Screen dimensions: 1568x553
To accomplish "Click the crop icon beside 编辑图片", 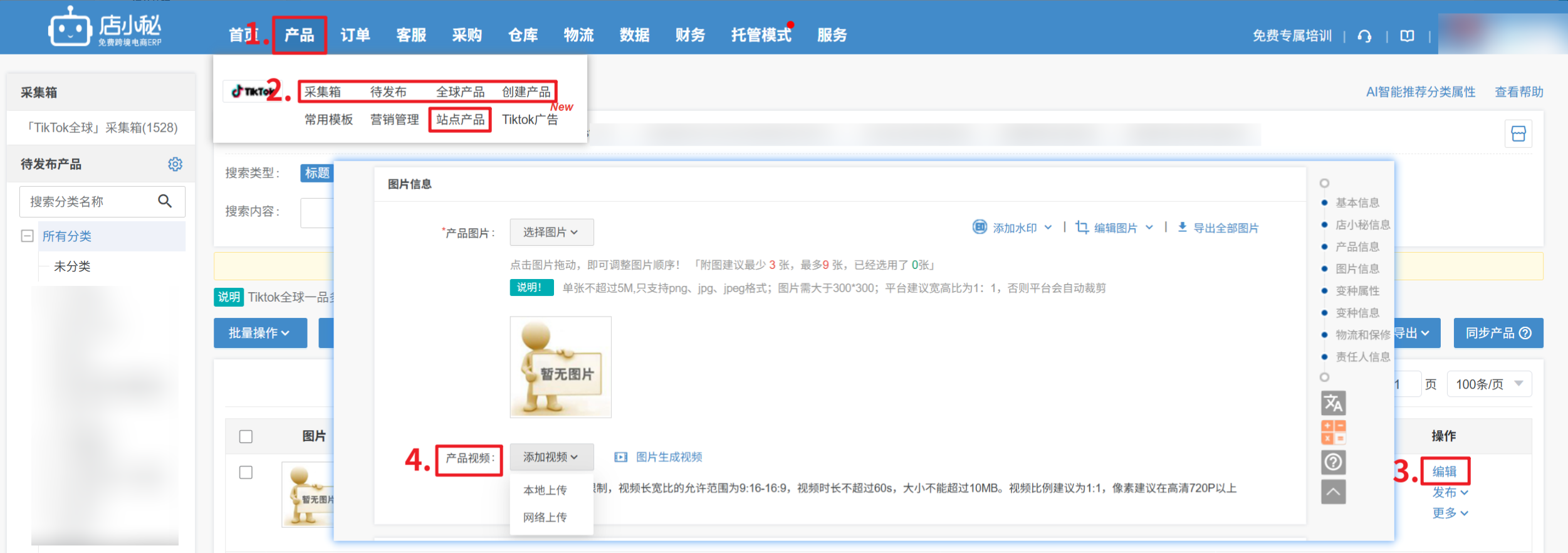I will pyautogui.click(x=1082, y=227).
